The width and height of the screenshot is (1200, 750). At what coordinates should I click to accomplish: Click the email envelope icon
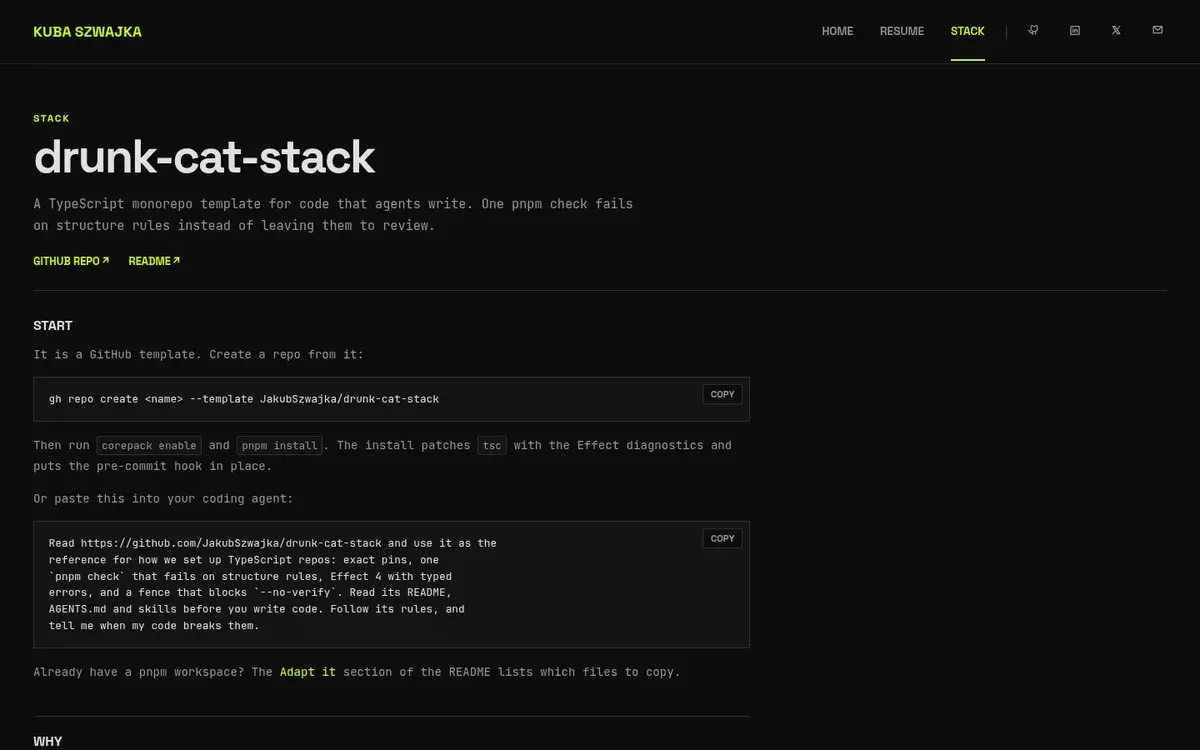tap(1157, 31)
